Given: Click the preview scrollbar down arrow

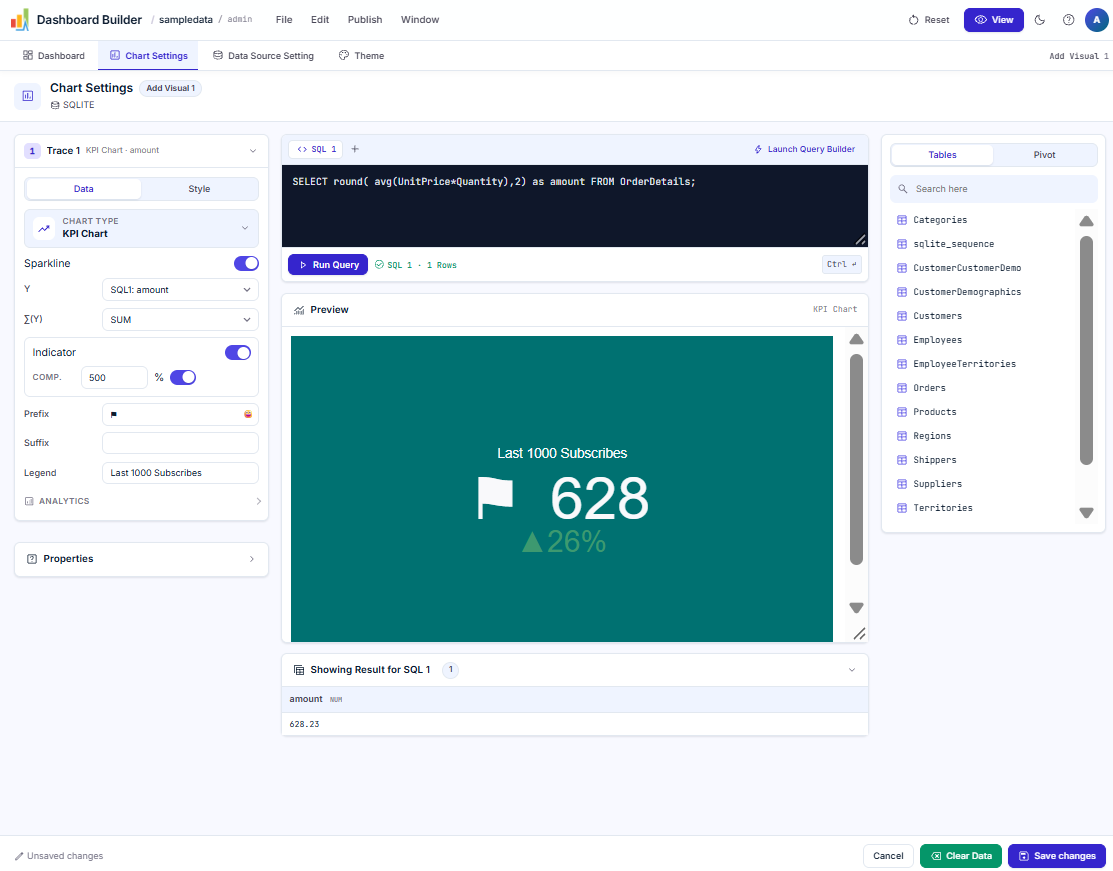Looking at the screenshot, I should click(856, 608).
